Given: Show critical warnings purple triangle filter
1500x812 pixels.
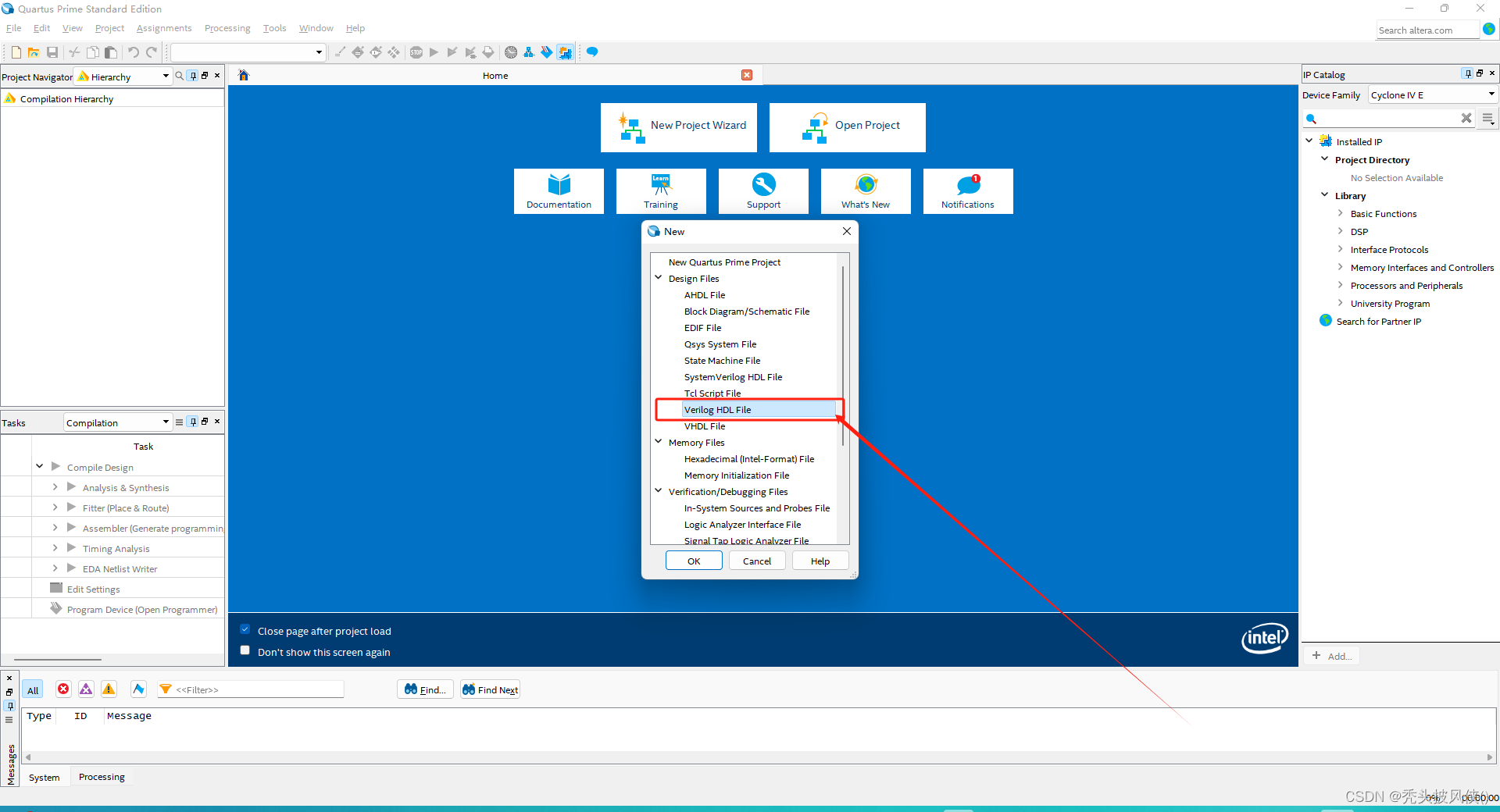Looking at the screenshot, I should point(86,689).
